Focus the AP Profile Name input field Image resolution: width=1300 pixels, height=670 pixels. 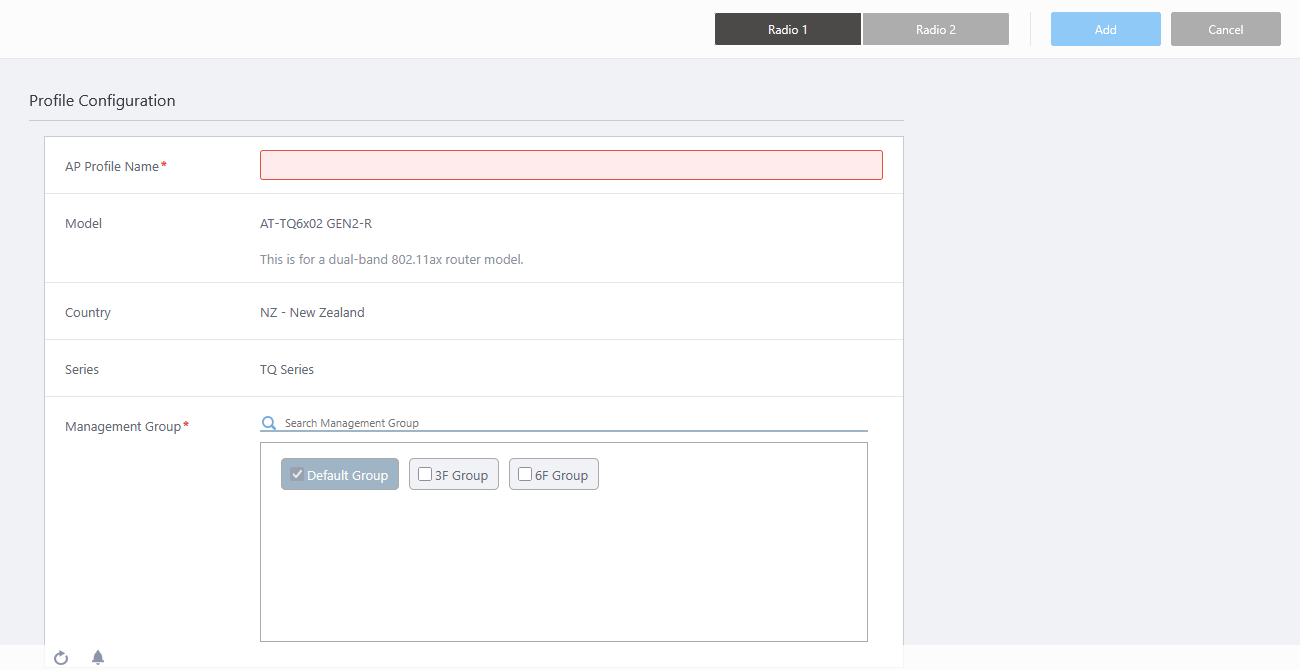point(571,165)
